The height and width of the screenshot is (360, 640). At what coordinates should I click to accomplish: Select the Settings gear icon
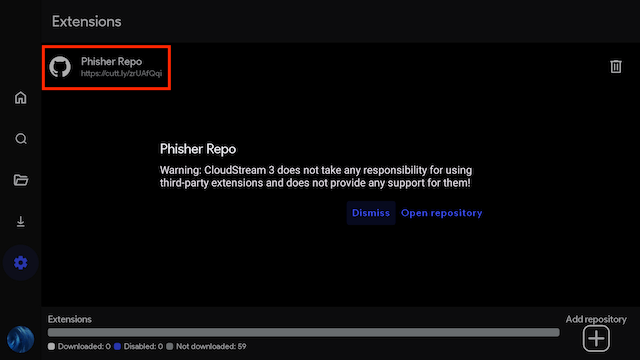tap(20, 262)
